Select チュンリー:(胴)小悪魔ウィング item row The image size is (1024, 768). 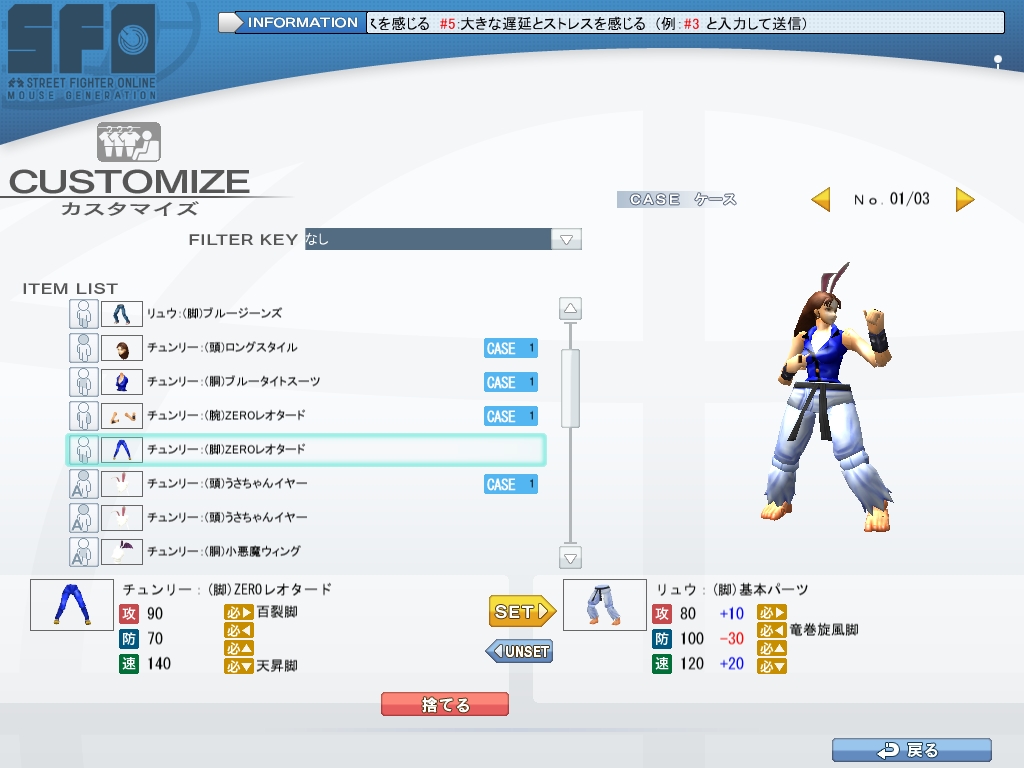306,552
